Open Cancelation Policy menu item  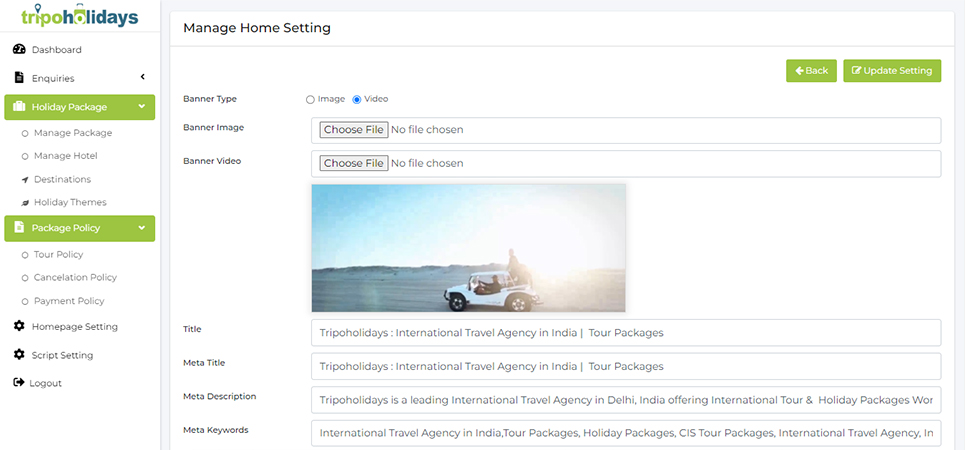point(75,278)
